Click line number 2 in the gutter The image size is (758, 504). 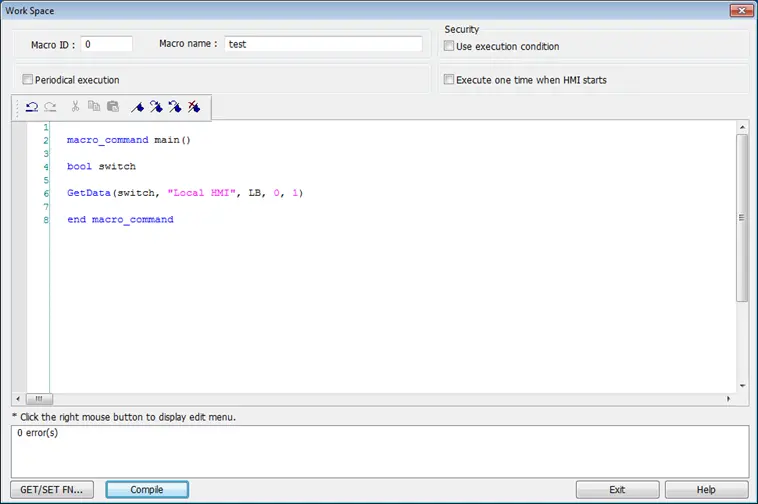pyautogui.click(x=46, y=140)
